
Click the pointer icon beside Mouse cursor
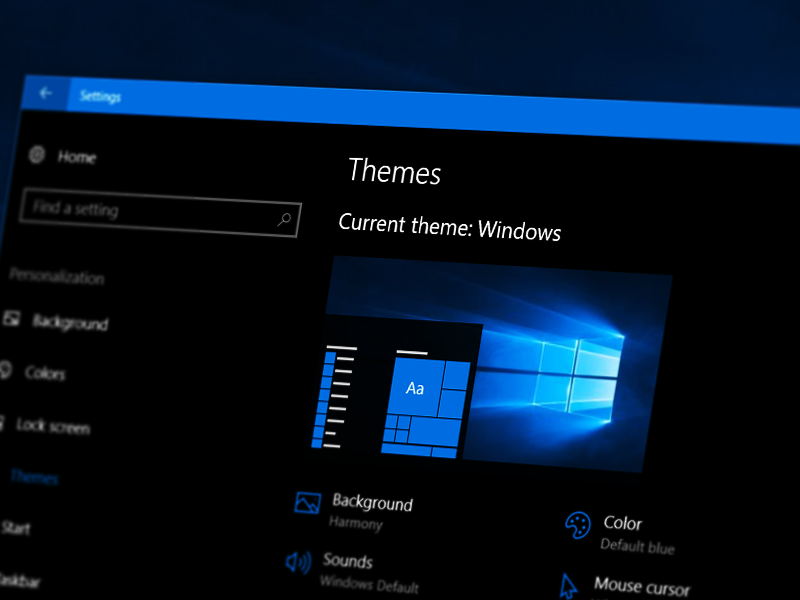[569, 584]
